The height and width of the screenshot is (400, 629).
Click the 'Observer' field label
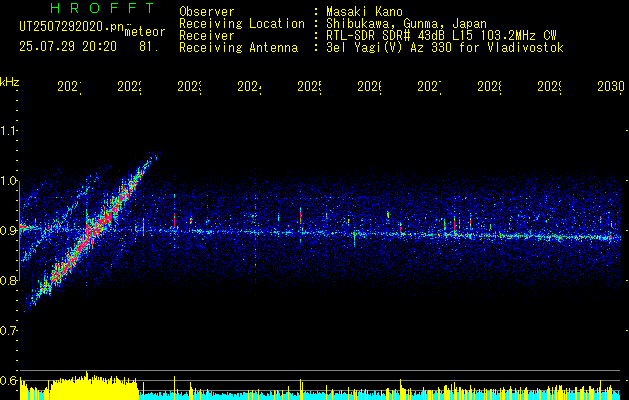click(x=207, y=12)
